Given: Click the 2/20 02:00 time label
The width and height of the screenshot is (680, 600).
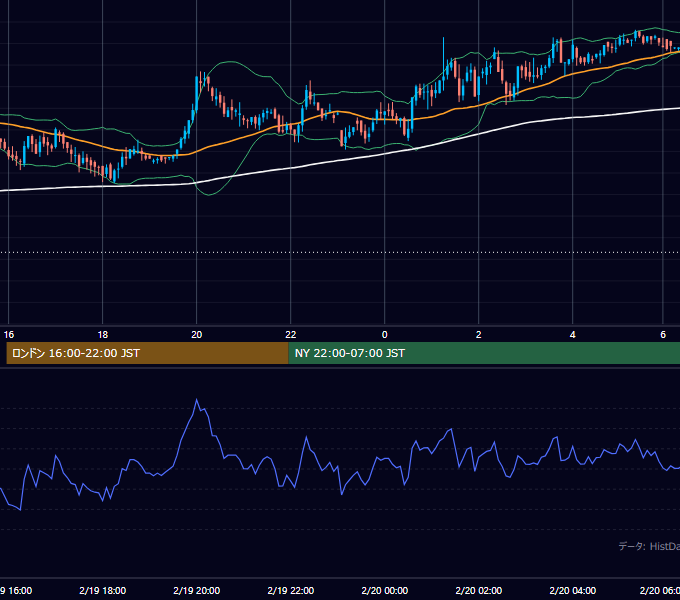Looking at the screenshot, I should pos(479,590).
